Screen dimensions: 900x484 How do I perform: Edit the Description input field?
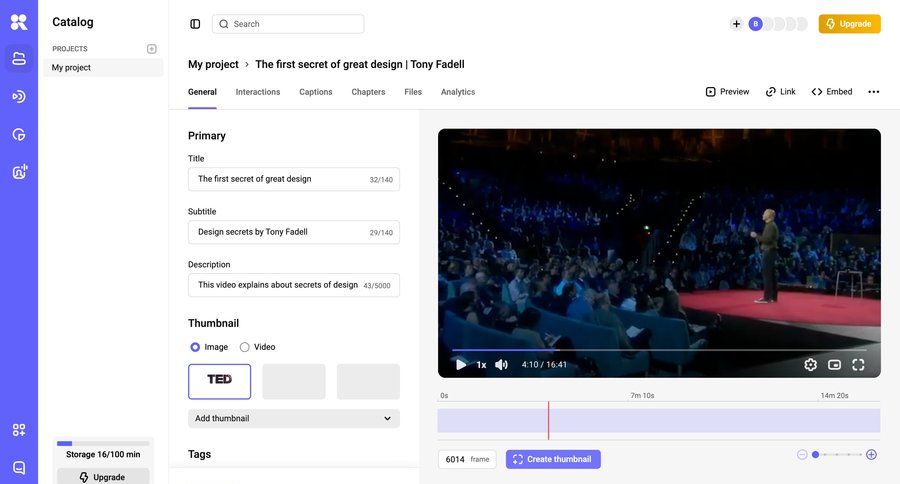click(x=294, y=285)
